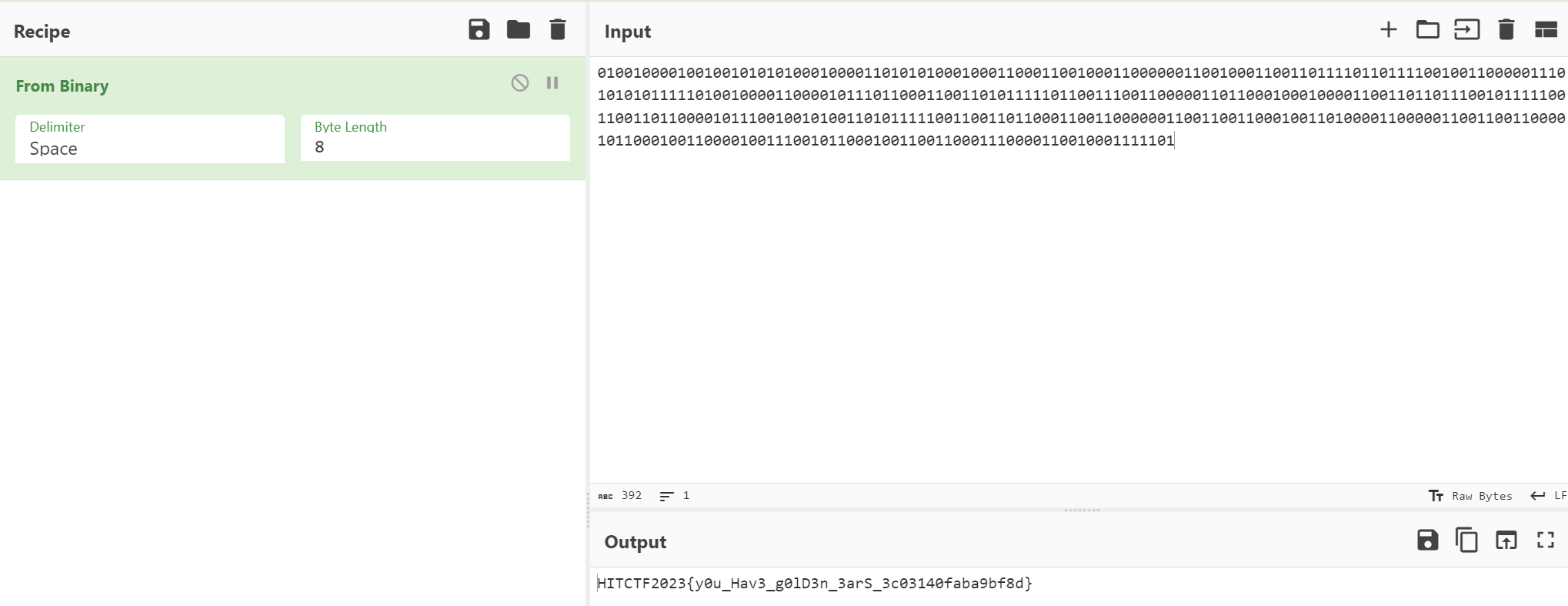The height and width of the screenshot is (606, 1568).
Task: Maximise the output pane
Action: click(1545, 541)
